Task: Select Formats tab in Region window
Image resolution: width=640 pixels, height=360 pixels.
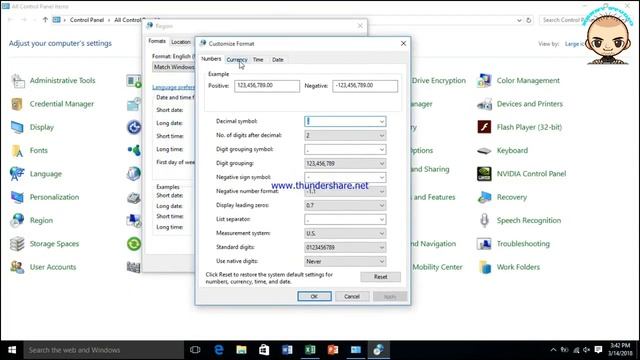Action: click(x=157, y=41)
